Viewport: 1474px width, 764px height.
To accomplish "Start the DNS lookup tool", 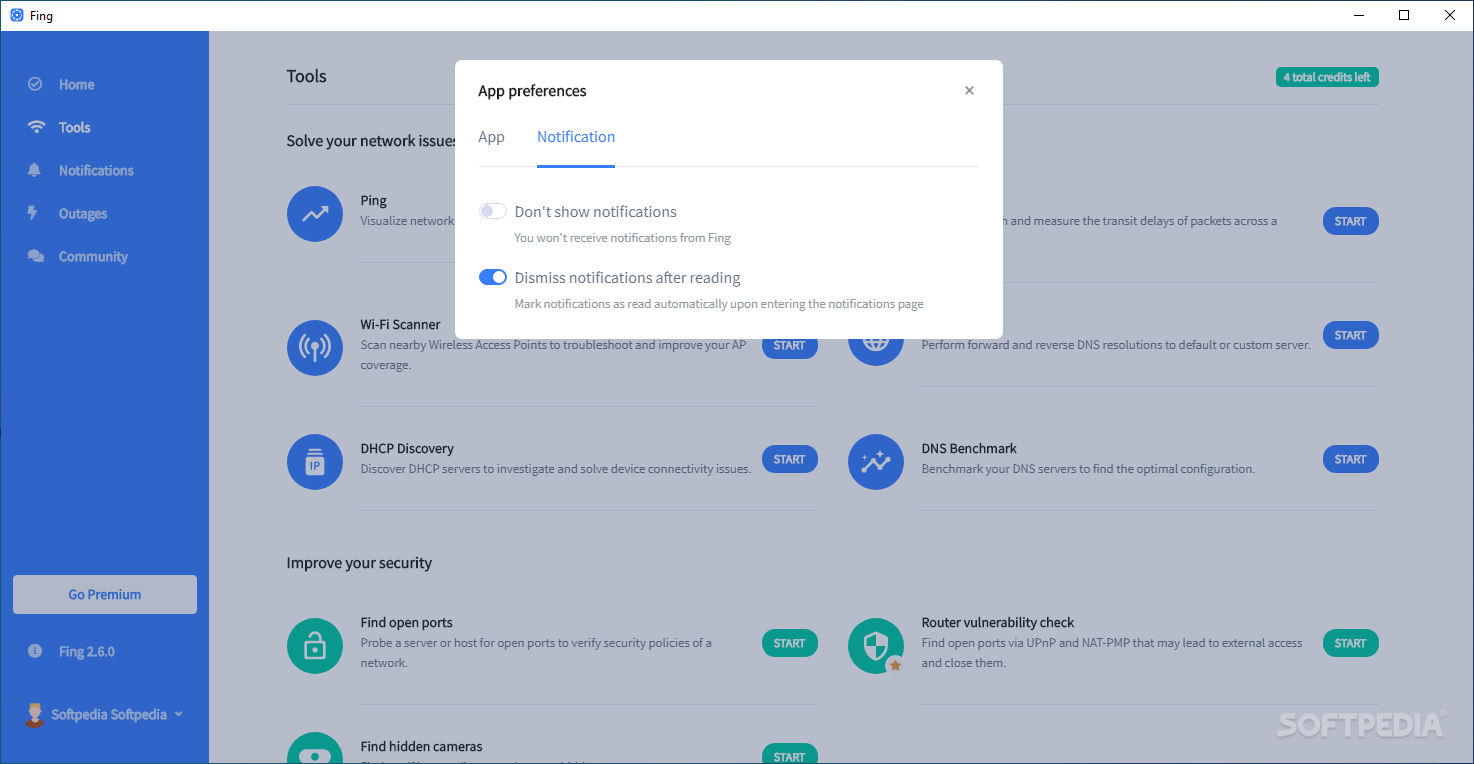I will (1350, 335).
